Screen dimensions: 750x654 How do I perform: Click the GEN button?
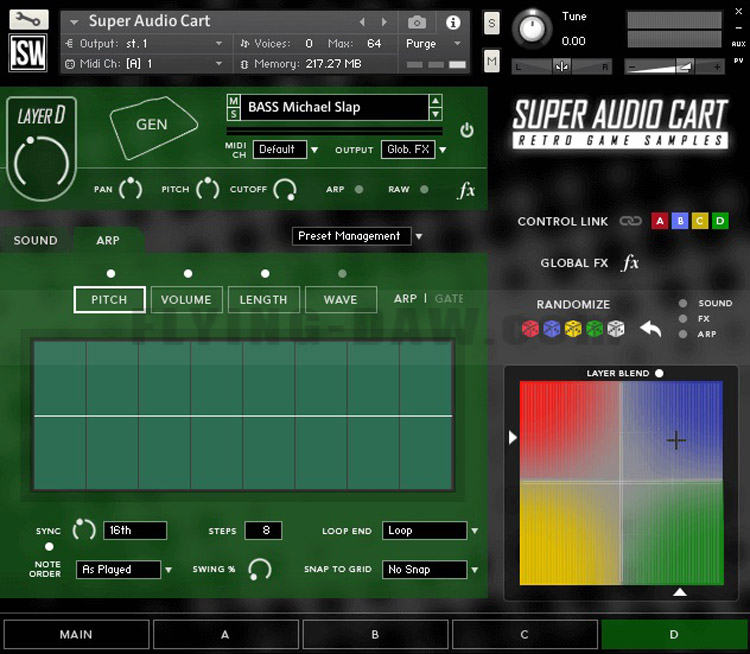pos(152,125)
